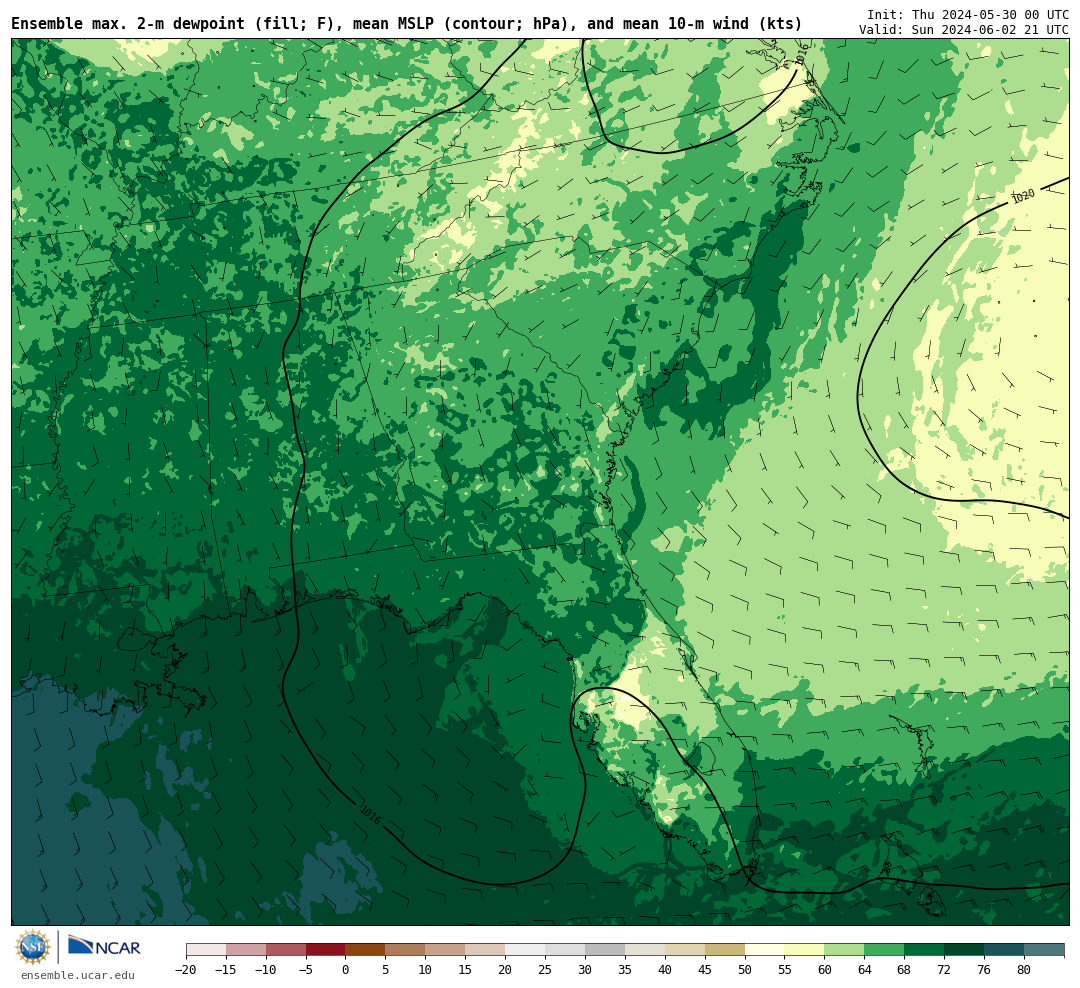The image size is (1080, 988).
Task: Pick the legend swatch between 20 and 25
Action: pyautogui.click(x=526, y=950)
